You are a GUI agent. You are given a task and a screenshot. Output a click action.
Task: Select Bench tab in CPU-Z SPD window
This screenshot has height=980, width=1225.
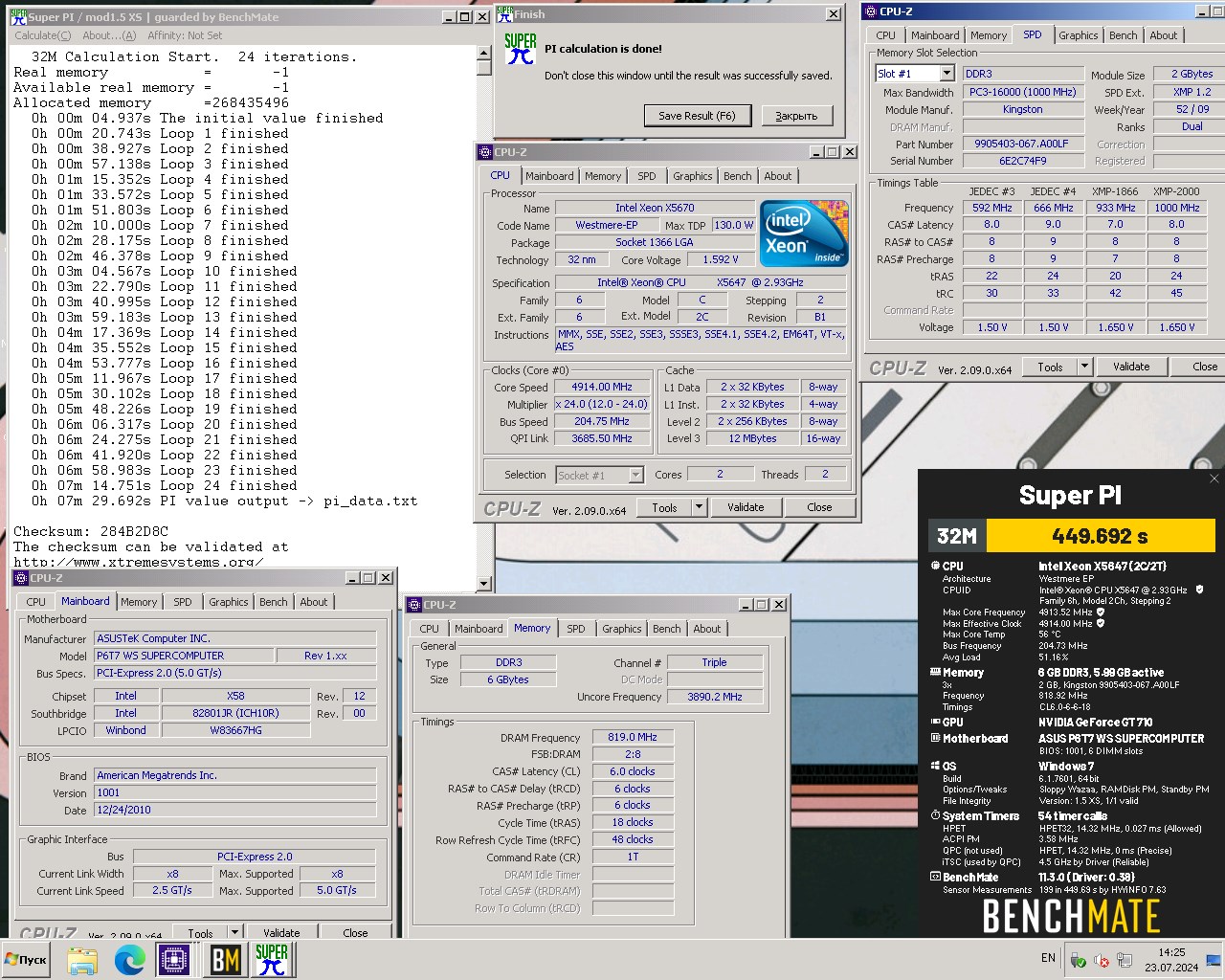[1124, 35]
